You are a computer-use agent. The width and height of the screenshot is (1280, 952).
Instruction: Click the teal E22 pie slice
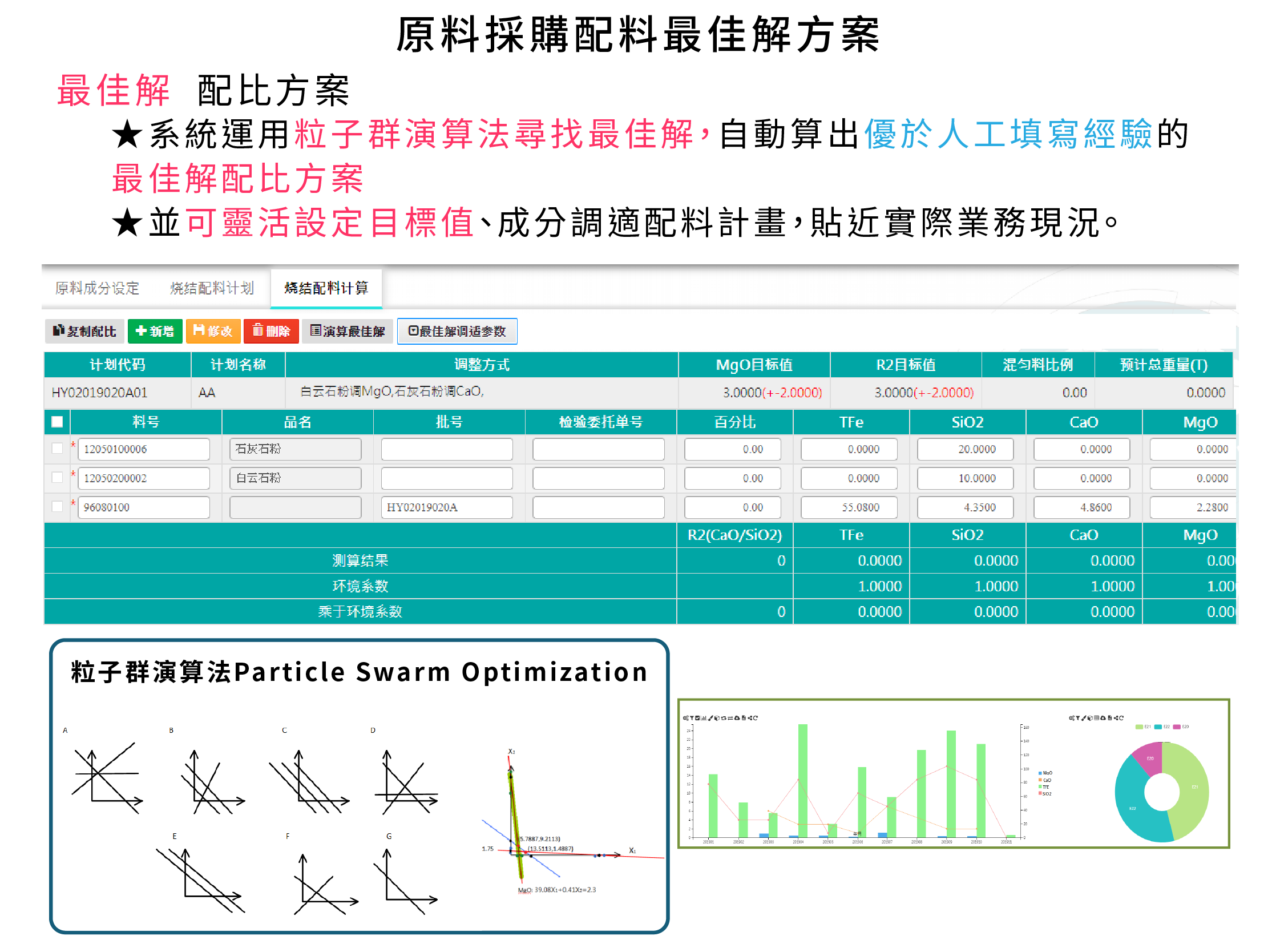(x=1134, y=809)
